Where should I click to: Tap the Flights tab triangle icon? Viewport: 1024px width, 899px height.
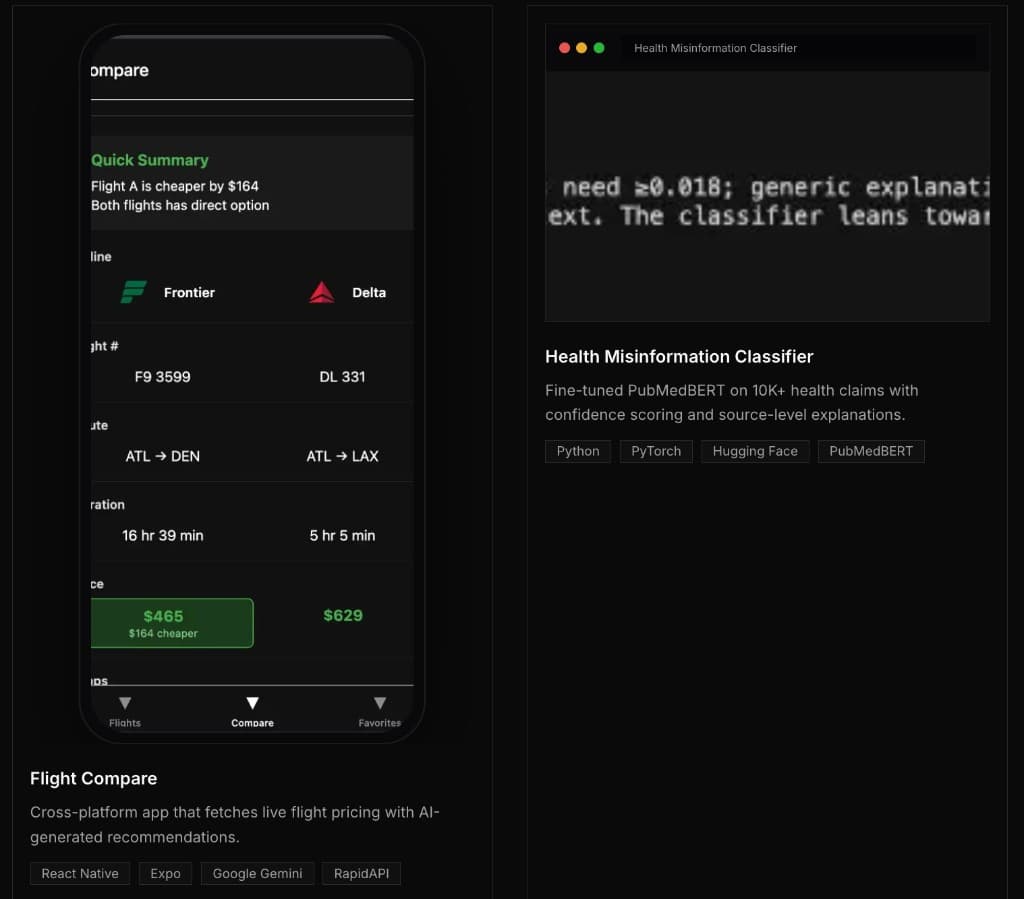125,703
